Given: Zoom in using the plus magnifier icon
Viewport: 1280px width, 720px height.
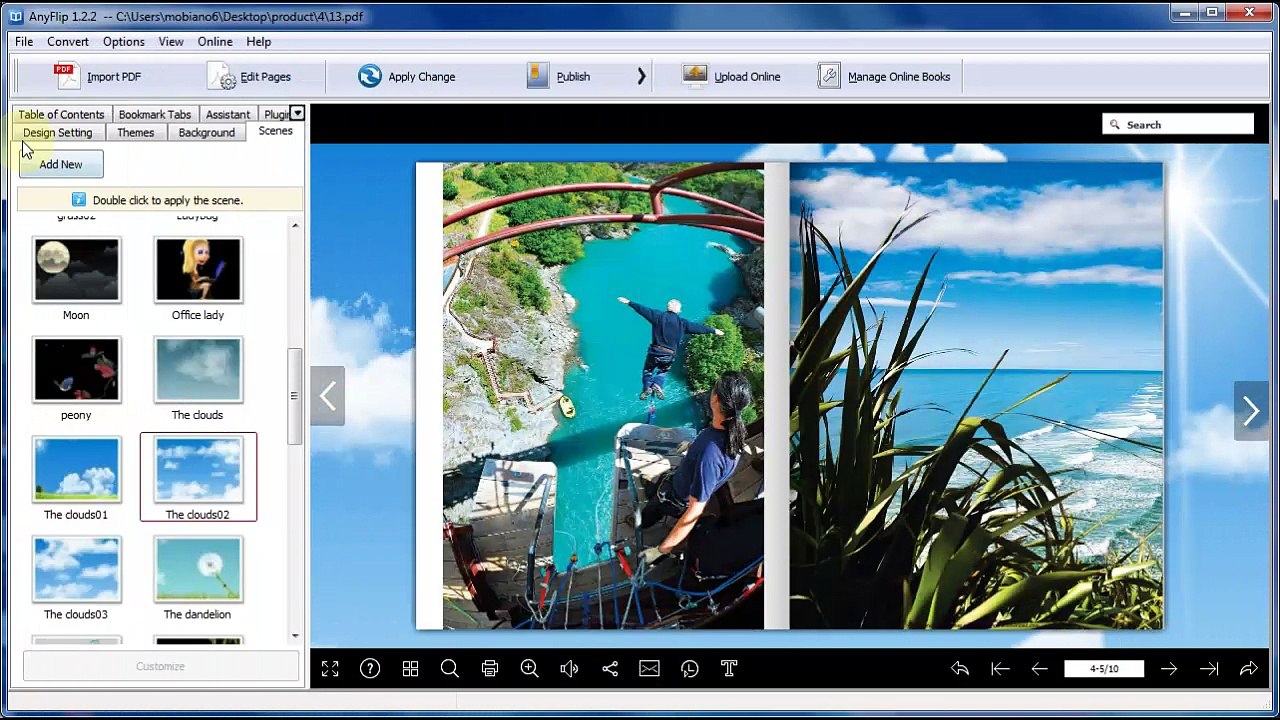Looking at the screenshot, I should tap(530, 669).
